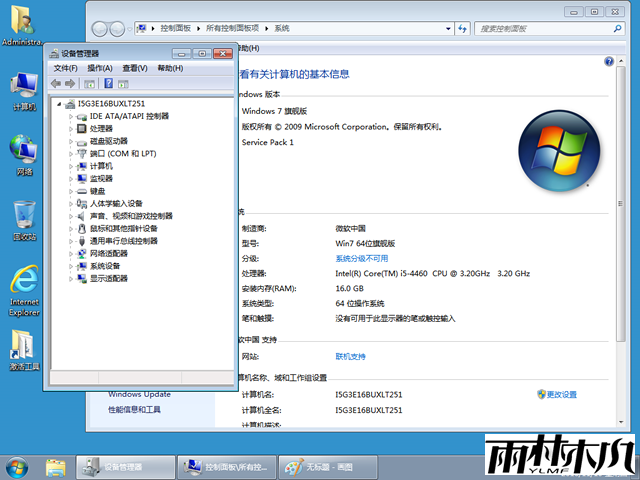Click the 鼠标和其他指针设备 mouse icon
640x480 pixels.
(82, 229)
